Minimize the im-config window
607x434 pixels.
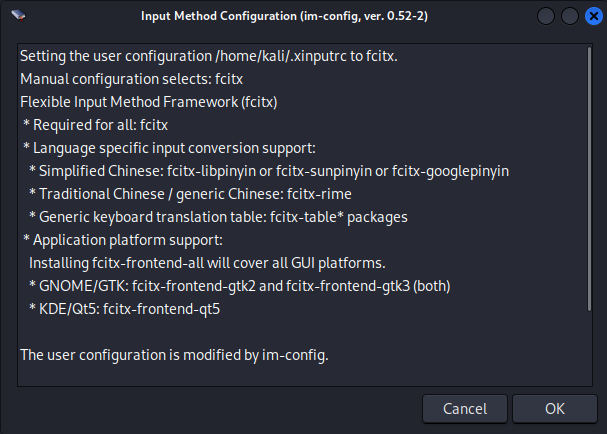tap(548, 16)
